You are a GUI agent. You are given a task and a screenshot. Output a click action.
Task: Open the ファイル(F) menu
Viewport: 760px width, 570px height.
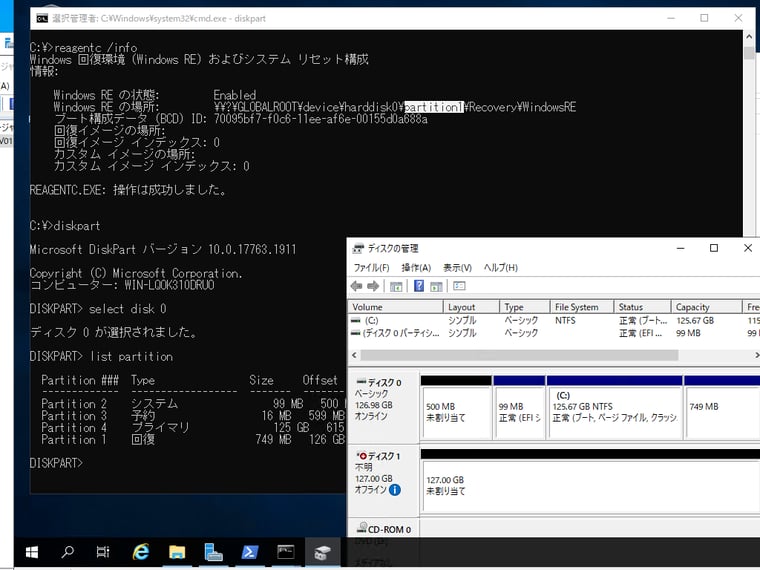371,268
